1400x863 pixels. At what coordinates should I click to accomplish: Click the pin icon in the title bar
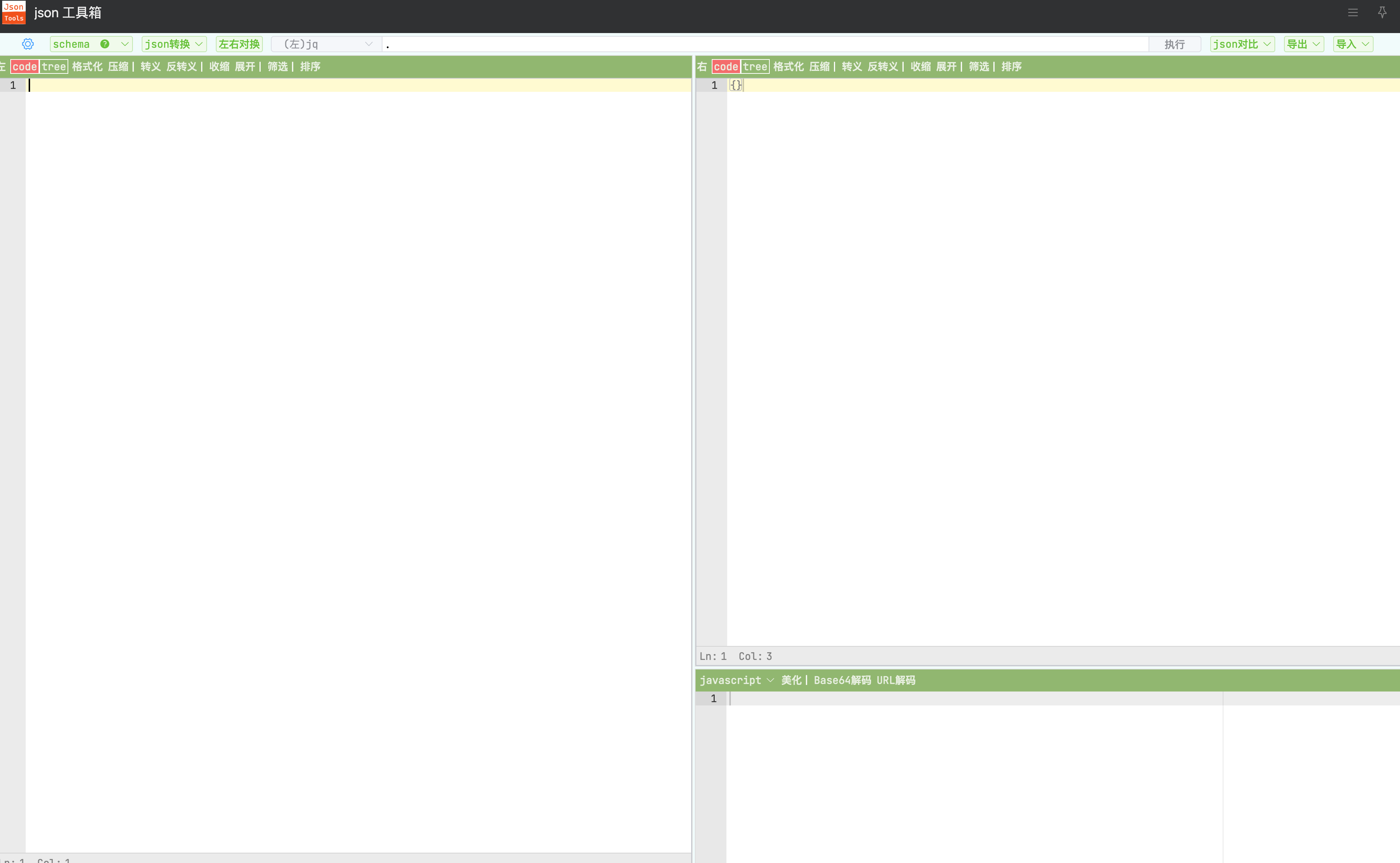coord(1382,12)
